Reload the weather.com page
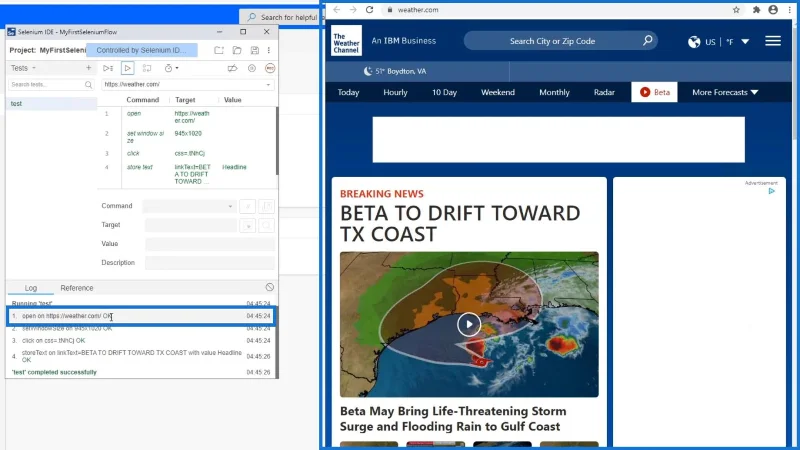This screenshot has width=800, height=450. pos(369,10)
